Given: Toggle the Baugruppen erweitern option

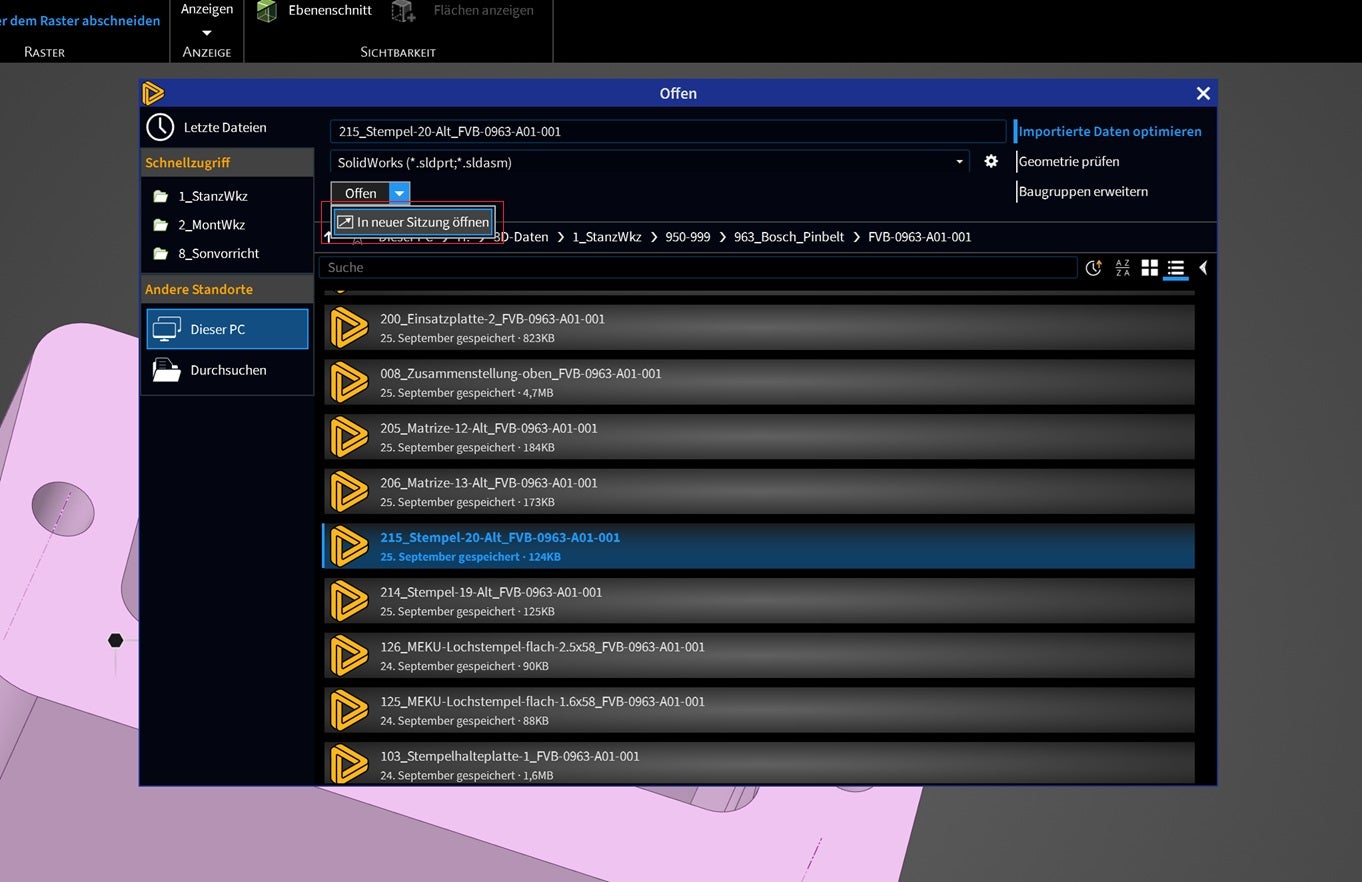Looking at the screenshot, I should pos(1082,191).
